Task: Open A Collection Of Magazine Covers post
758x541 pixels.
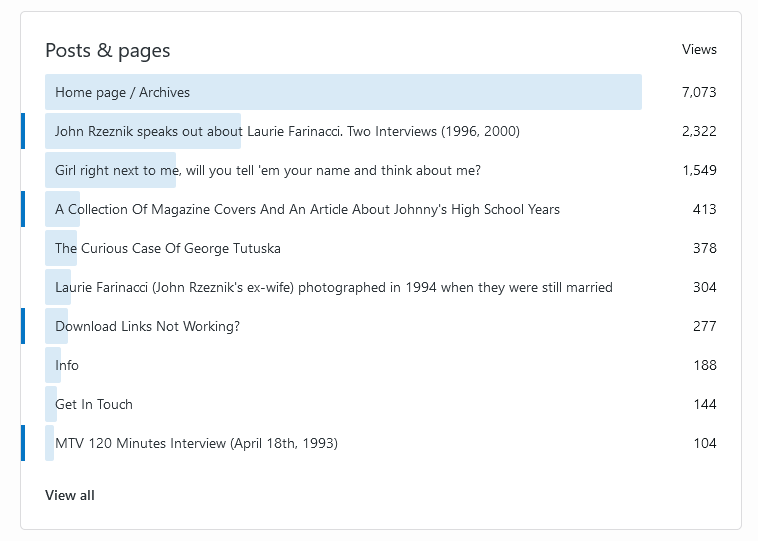Action: (307, 209)
